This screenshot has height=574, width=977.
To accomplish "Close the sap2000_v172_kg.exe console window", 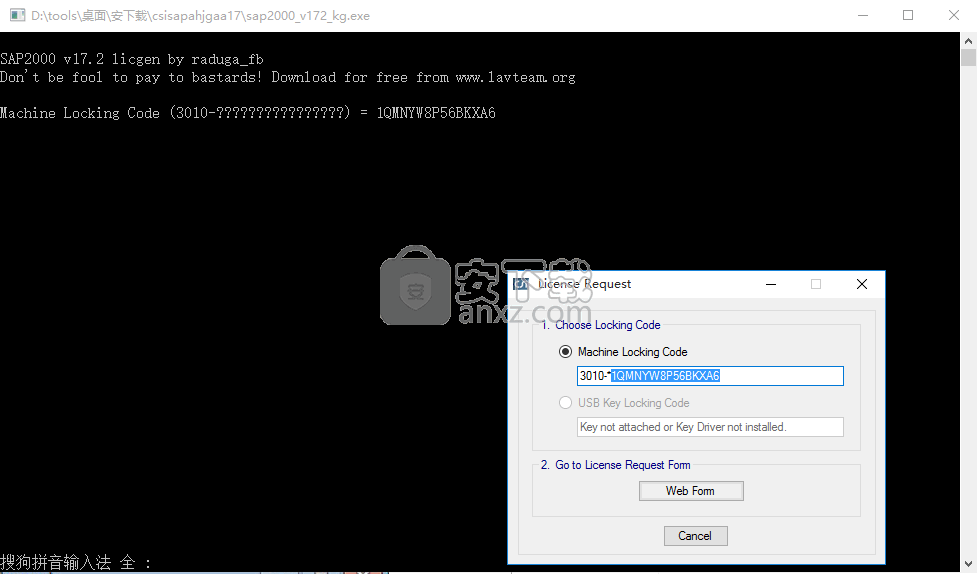I will [954, 16].
